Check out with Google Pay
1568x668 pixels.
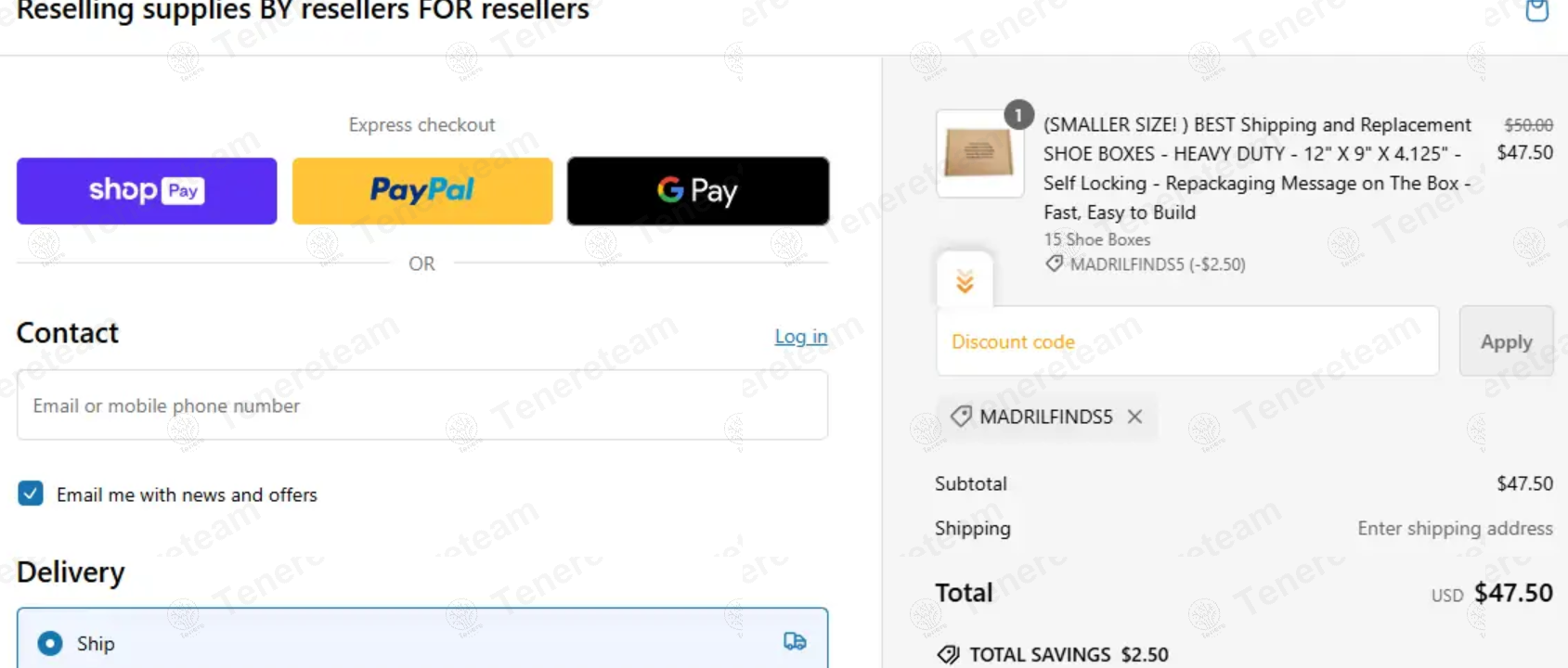[698, 191]
